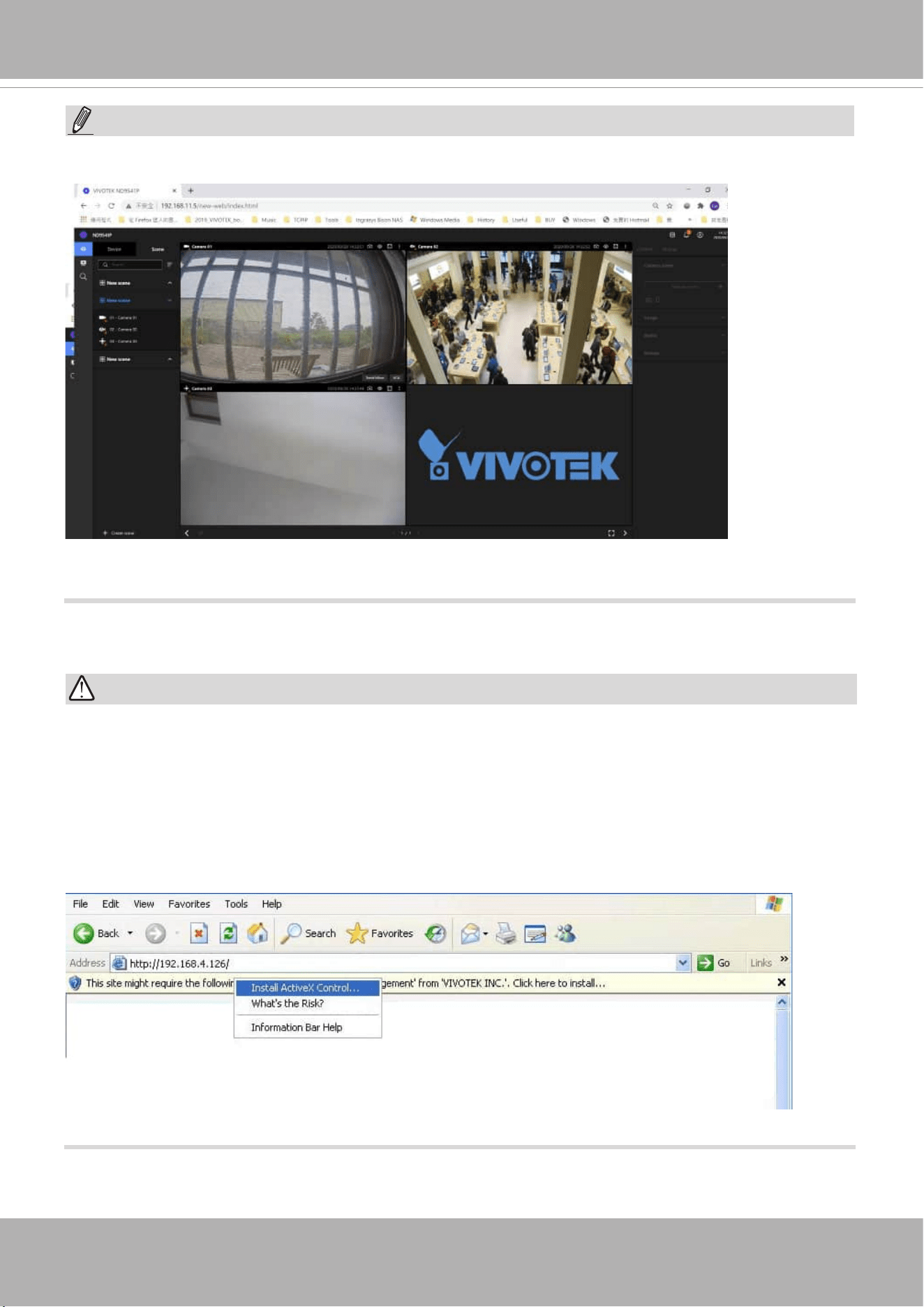The height and width of the screenshot is (1307, 924).
Task: Click the IE scrollbar up arrow
Action: pyautogui.click(x=782, y=1002)
